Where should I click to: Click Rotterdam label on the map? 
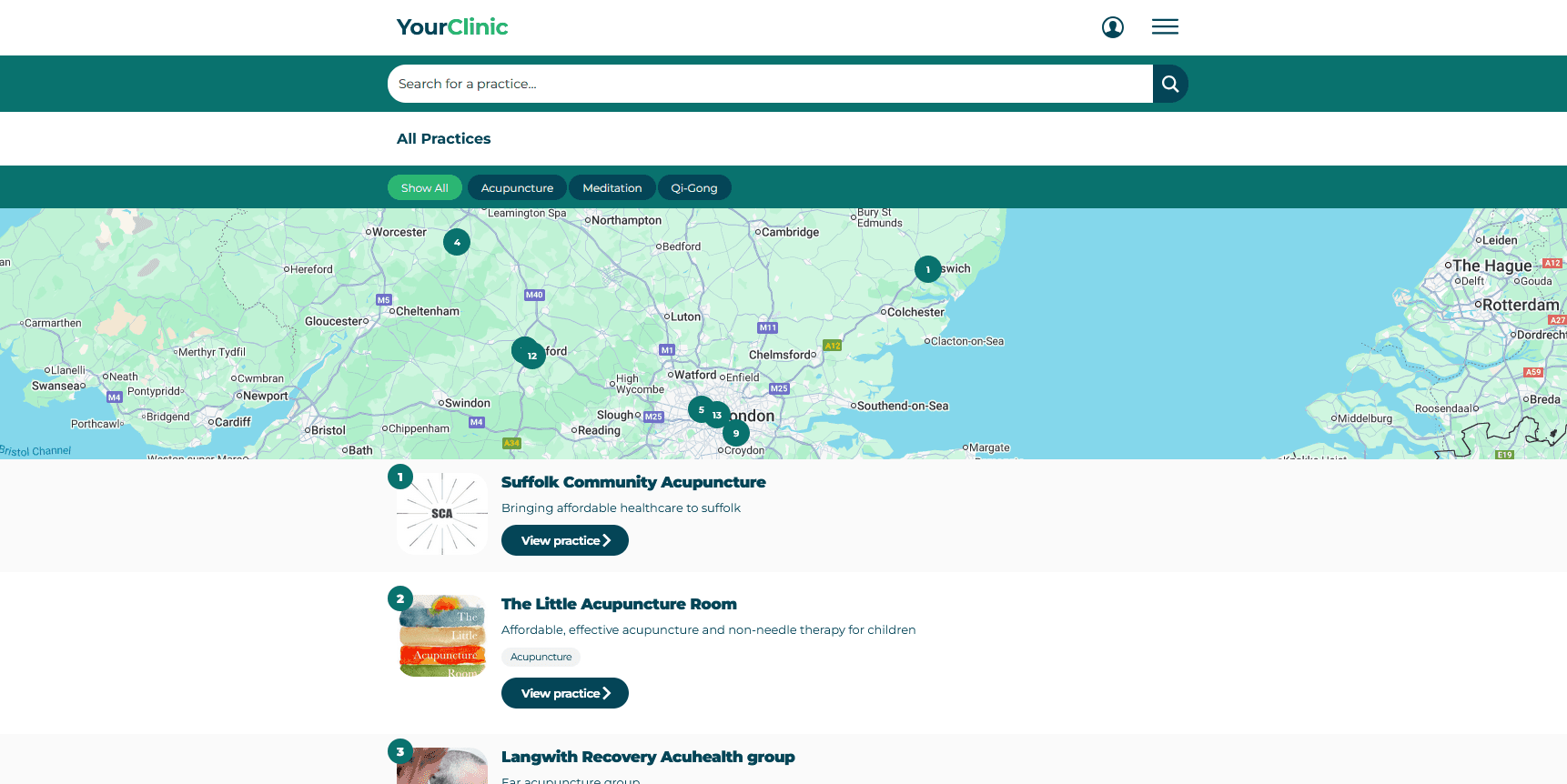click(1521, 305)
